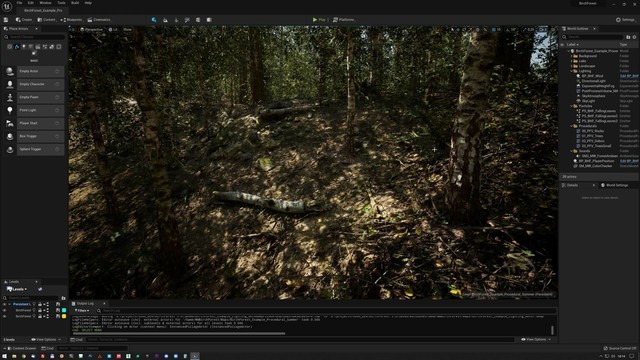
Task: Open the Levels dropdown menu
Action: click(17, 289)
